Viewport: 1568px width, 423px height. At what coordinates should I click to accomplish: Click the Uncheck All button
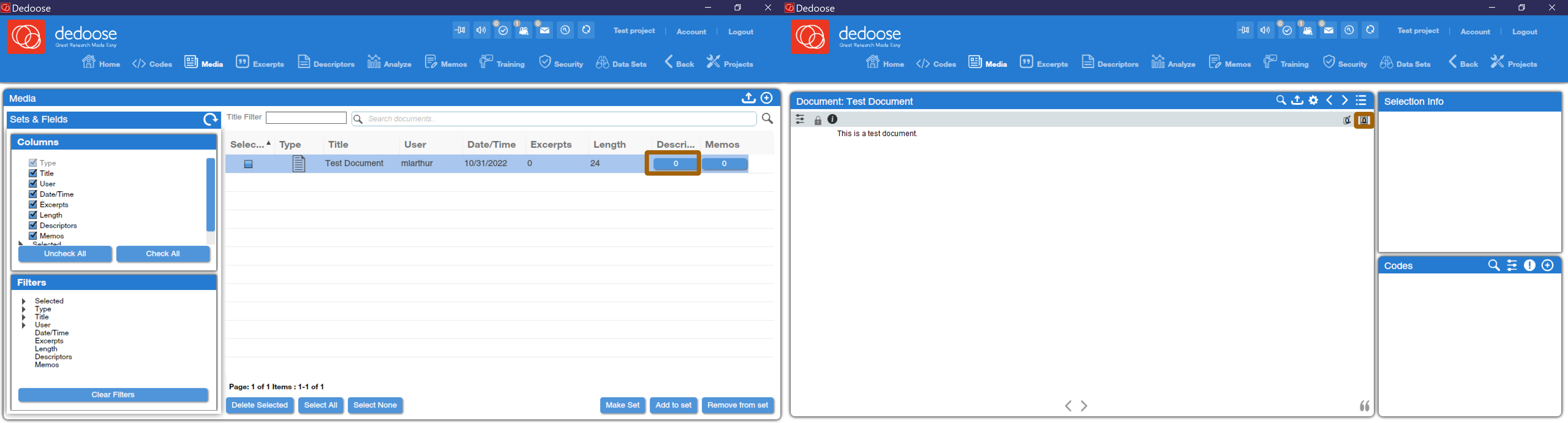(x=65, y=253)
